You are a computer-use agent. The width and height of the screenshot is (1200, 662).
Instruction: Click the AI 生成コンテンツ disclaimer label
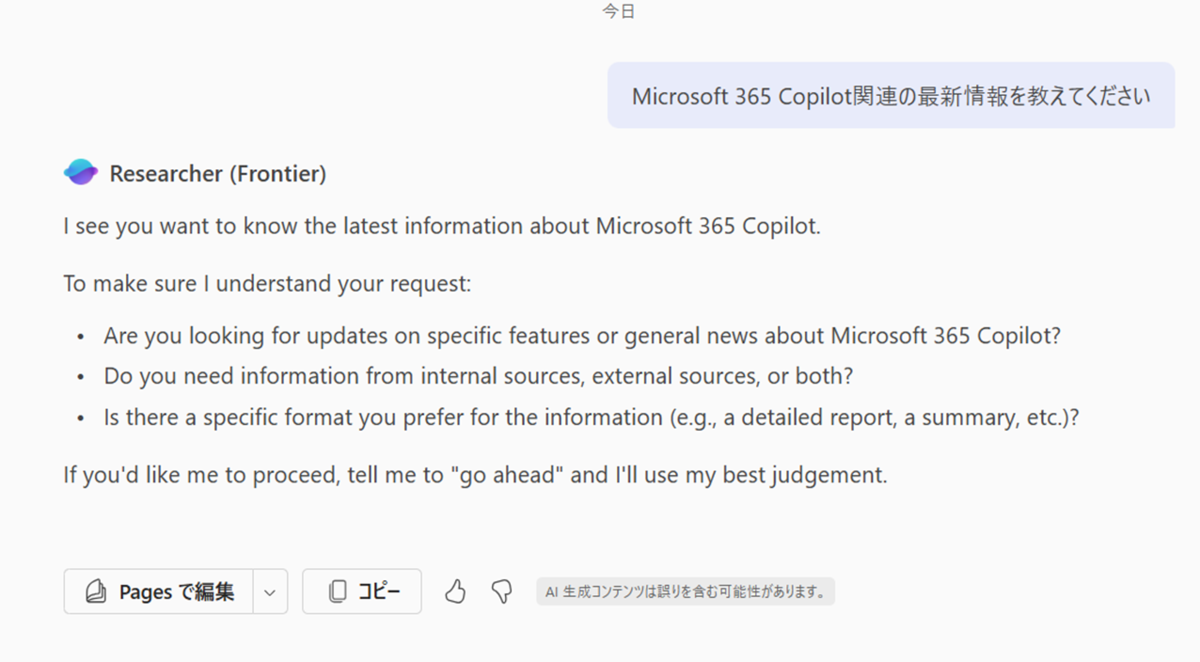pos(685,592)
